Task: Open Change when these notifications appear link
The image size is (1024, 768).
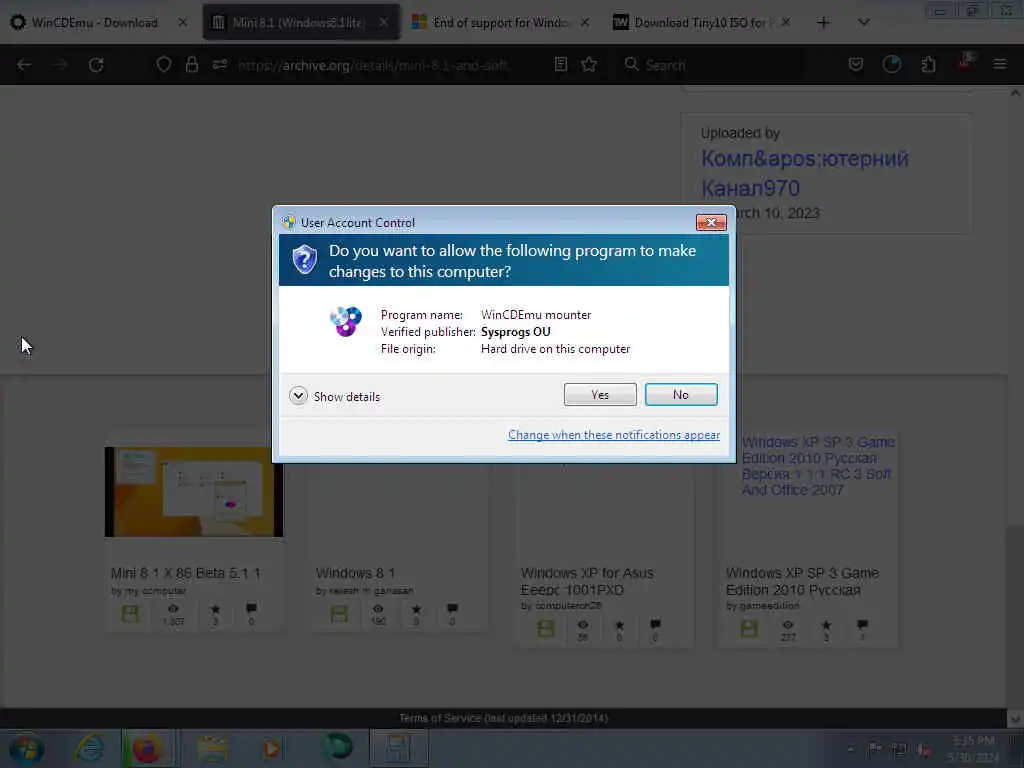Action: (613, 435)
